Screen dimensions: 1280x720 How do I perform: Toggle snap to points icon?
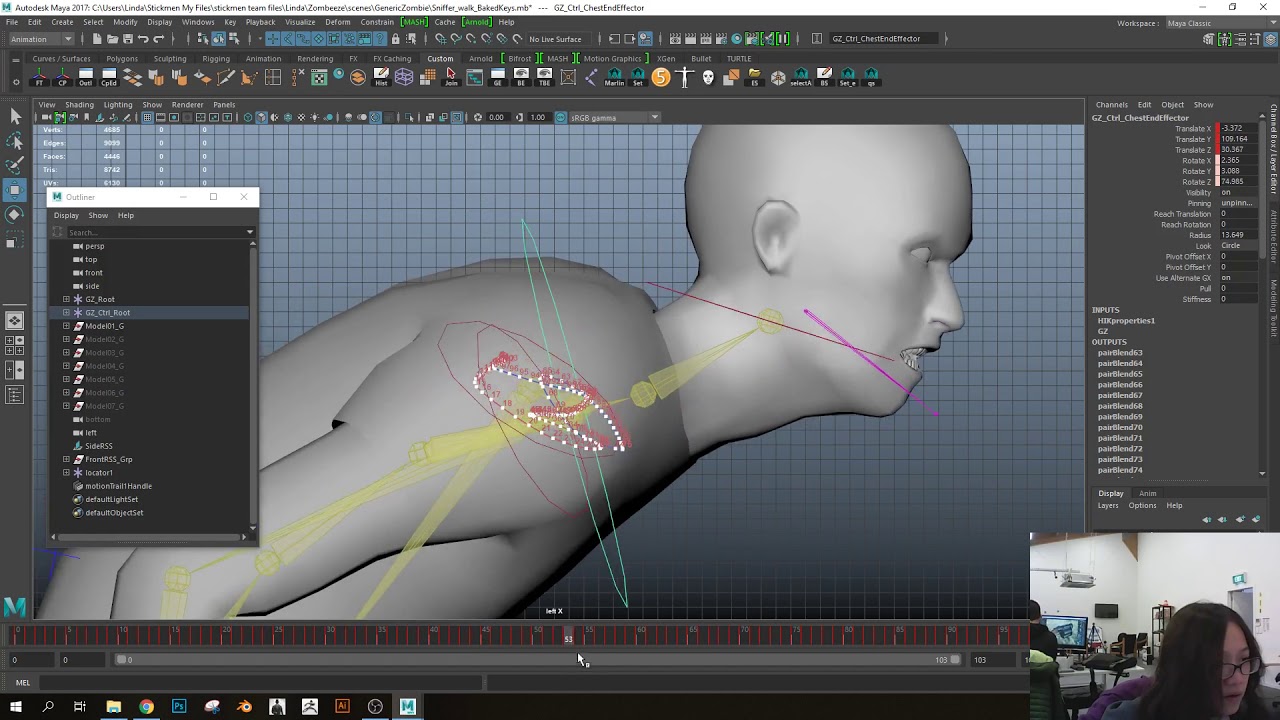pyautogui.click(x=471, y=38)
